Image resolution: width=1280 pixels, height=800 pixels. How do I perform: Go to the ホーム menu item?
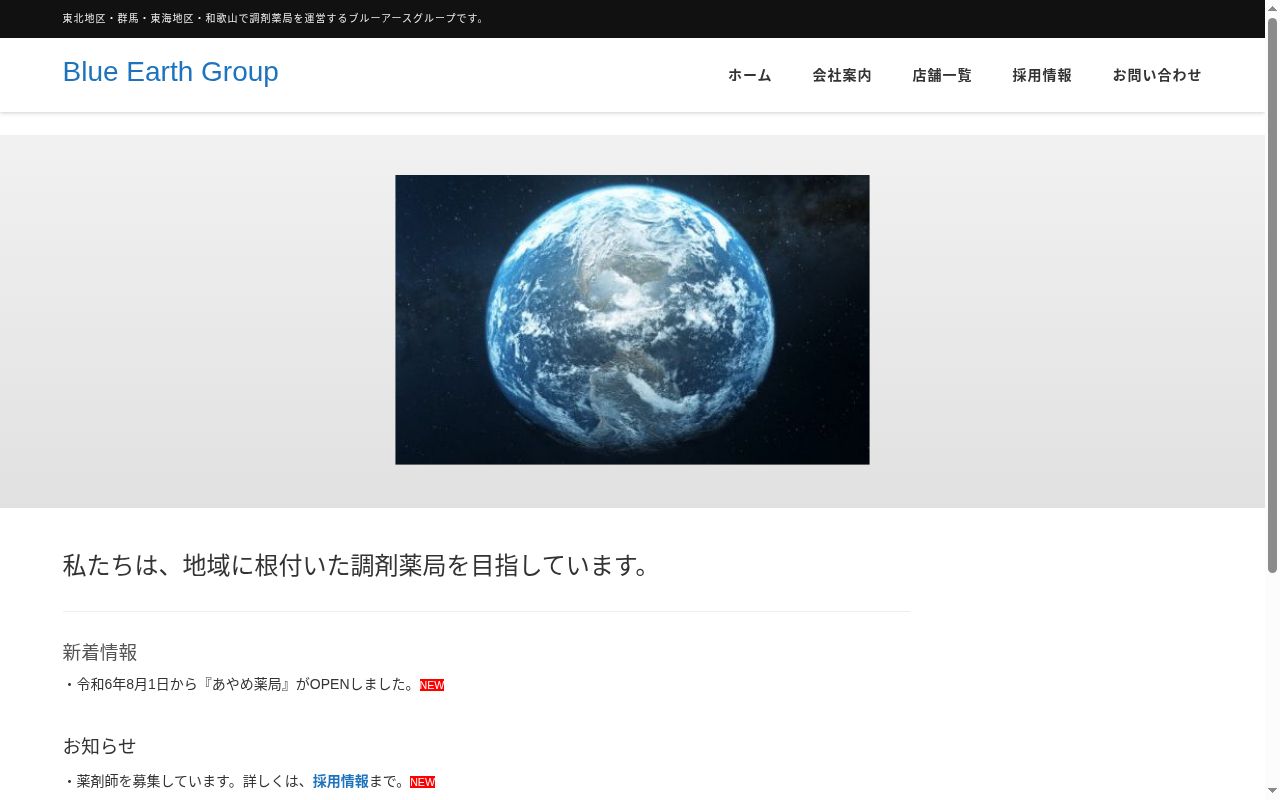pos(750,75)
